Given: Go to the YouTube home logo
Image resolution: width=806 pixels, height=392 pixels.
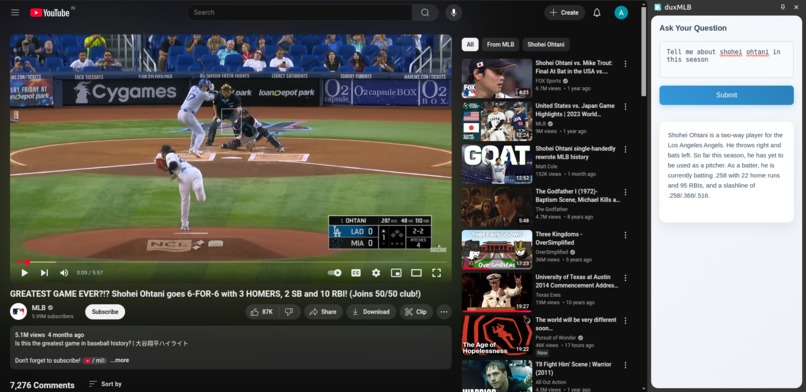Looking at the screenshot, I should pos(50,12).
